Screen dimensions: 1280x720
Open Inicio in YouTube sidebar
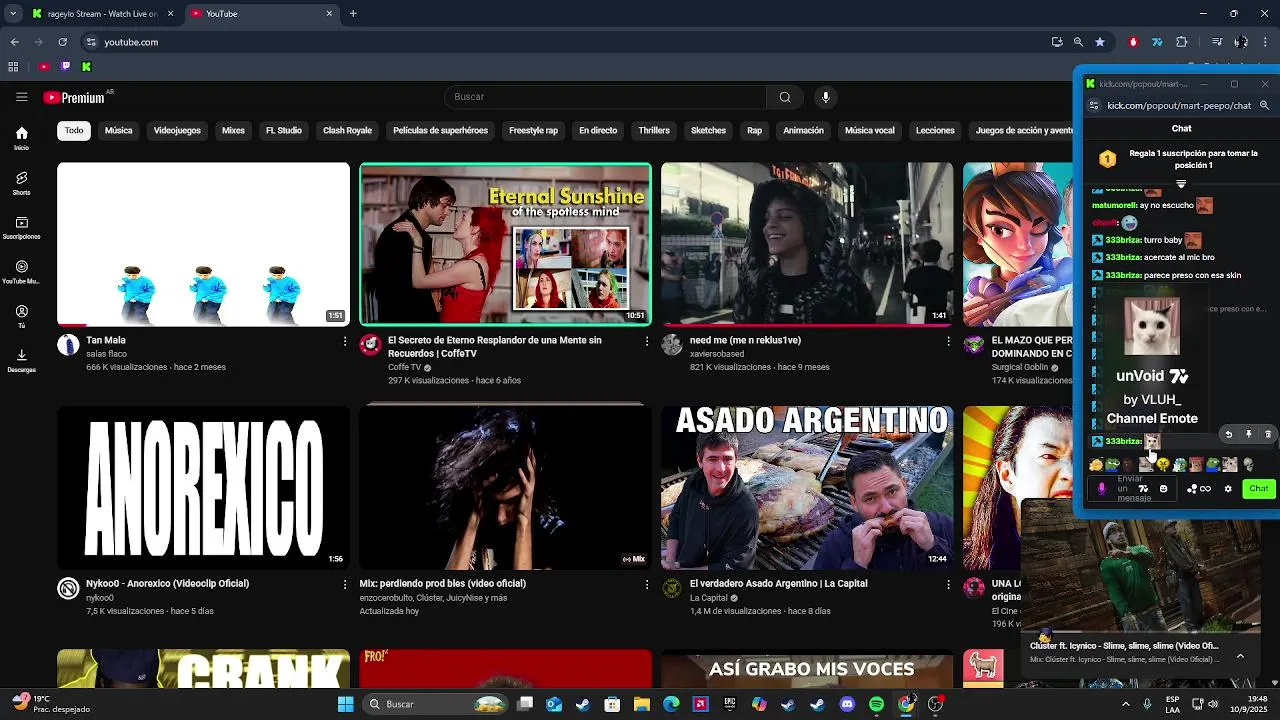[x=21, y=138]
